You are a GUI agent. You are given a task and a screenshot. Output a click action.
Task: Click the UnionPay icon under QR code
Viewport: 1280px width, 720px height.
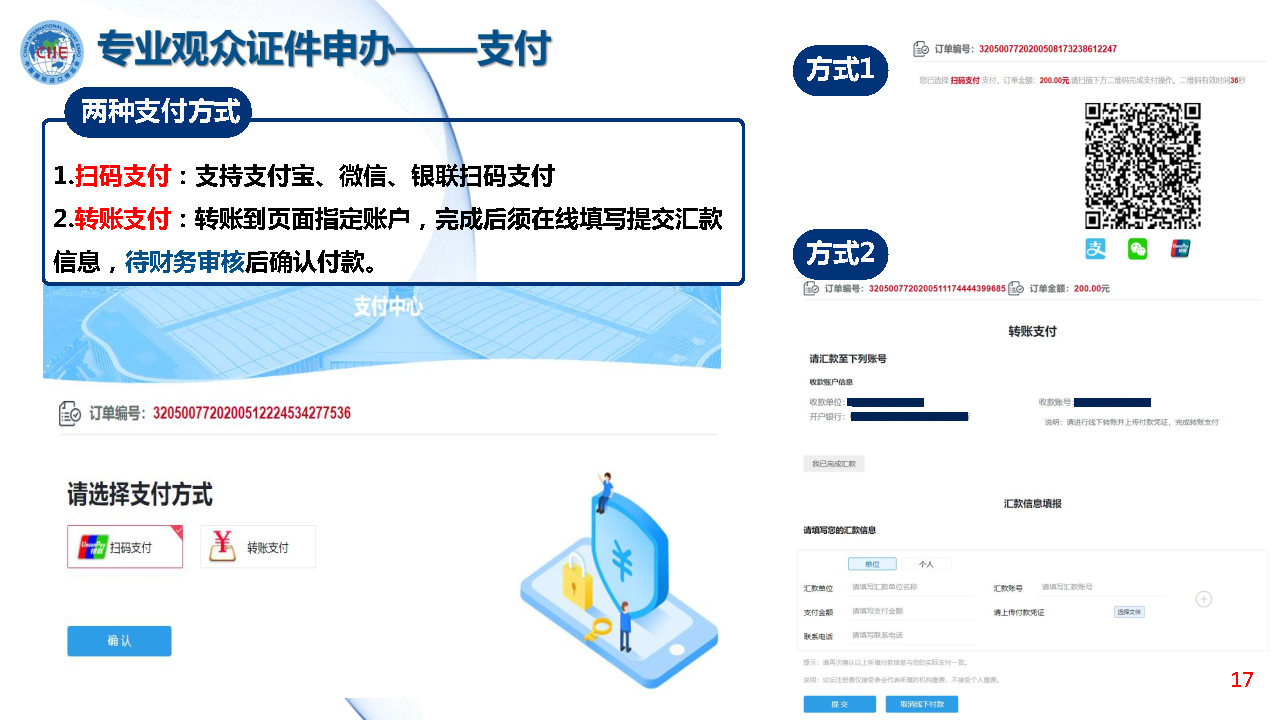[x=1180, y=249]
